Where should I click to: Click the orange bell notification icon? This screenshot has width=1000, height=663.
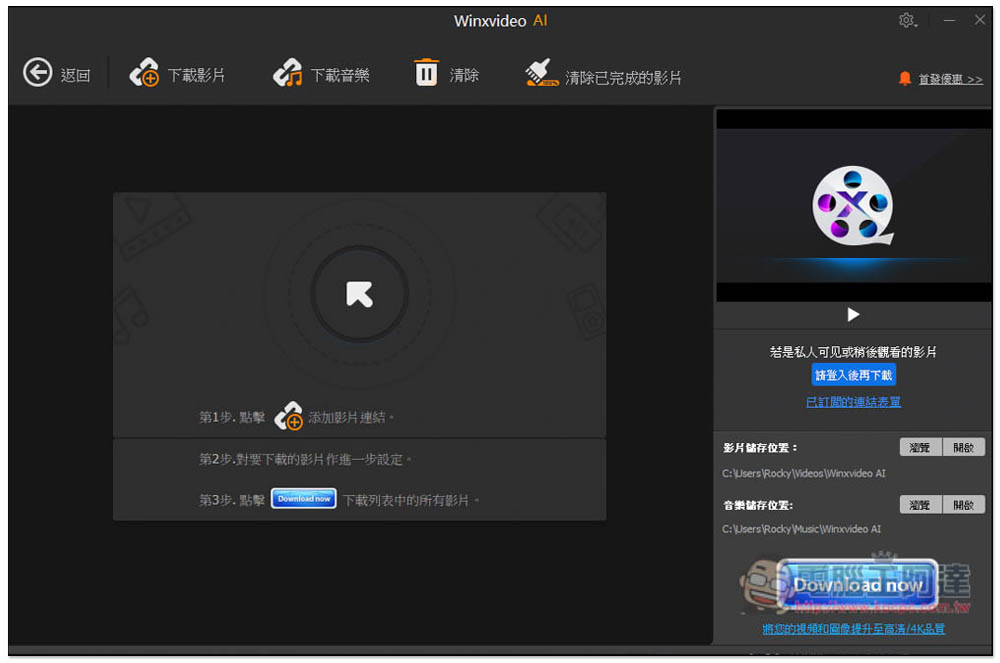tap(904, 78)
